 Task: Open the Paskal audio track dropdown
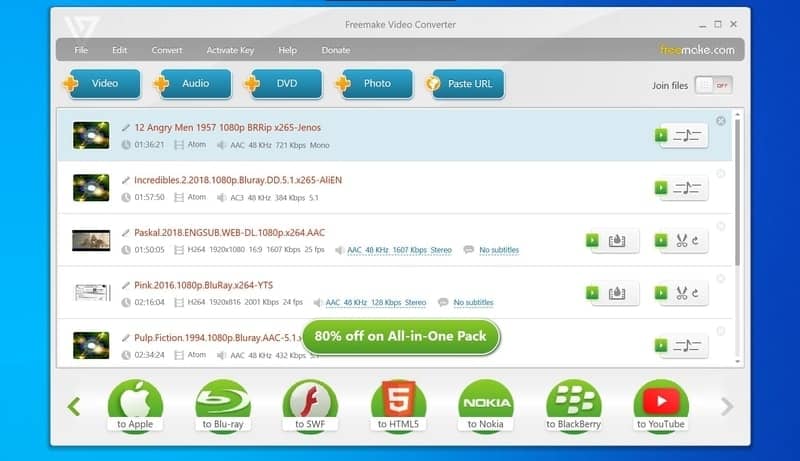399,250
